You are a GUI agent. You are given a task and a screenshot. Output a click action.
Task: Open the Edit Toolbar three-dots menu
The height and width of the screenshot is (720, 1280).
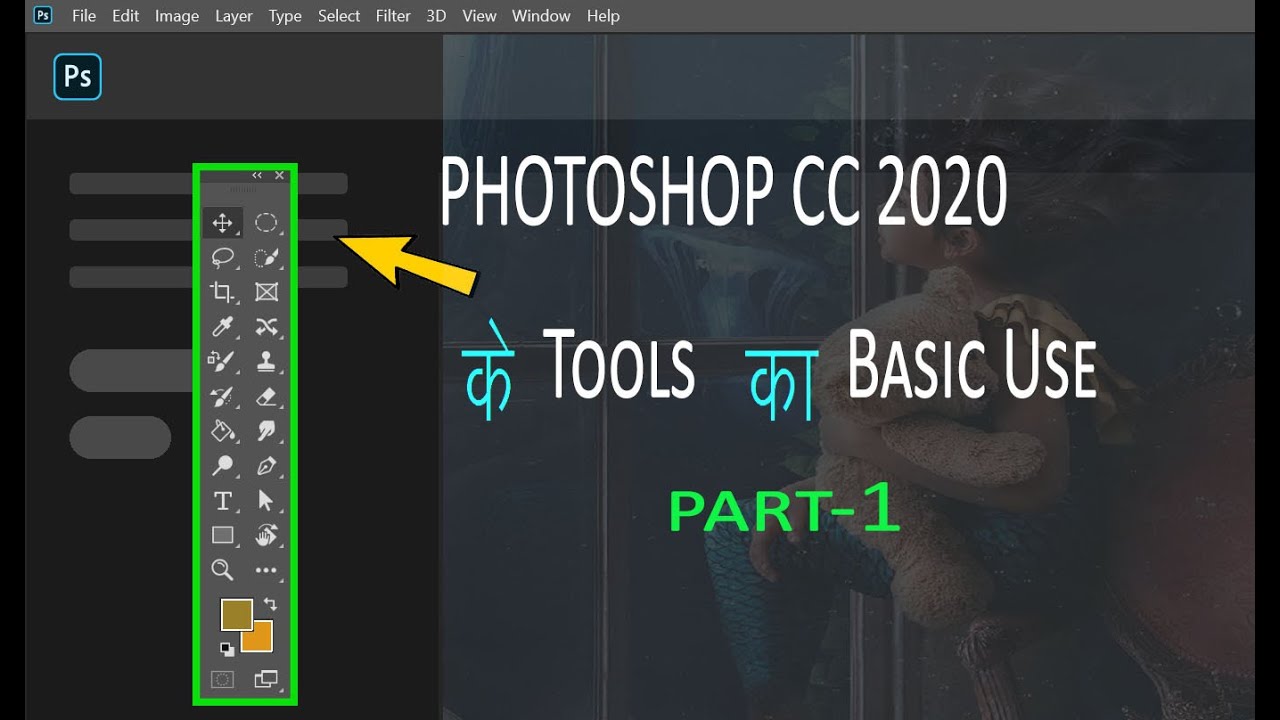[265, 570]
